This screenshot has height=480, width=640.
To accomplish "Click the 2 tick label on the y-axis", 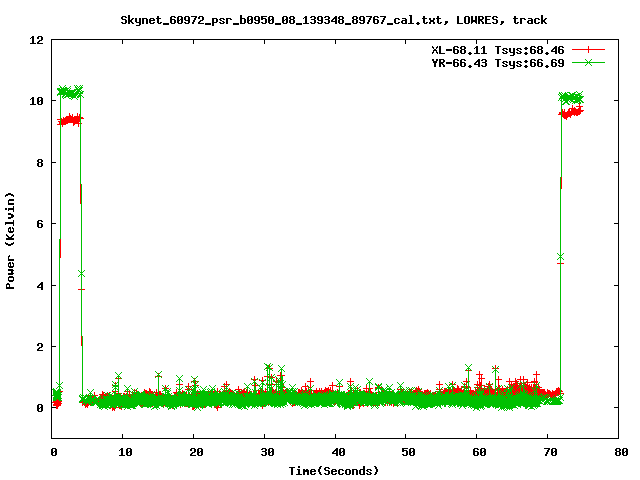I will click(x=40, y=347).
